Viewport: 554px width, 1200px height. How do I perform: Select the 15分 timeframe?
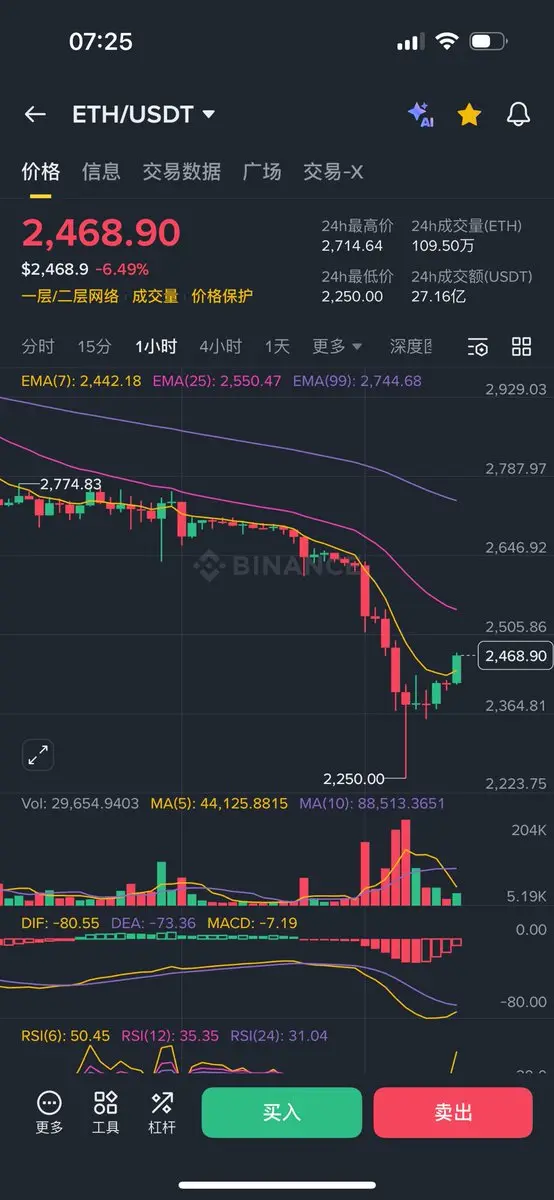[94, 347]
